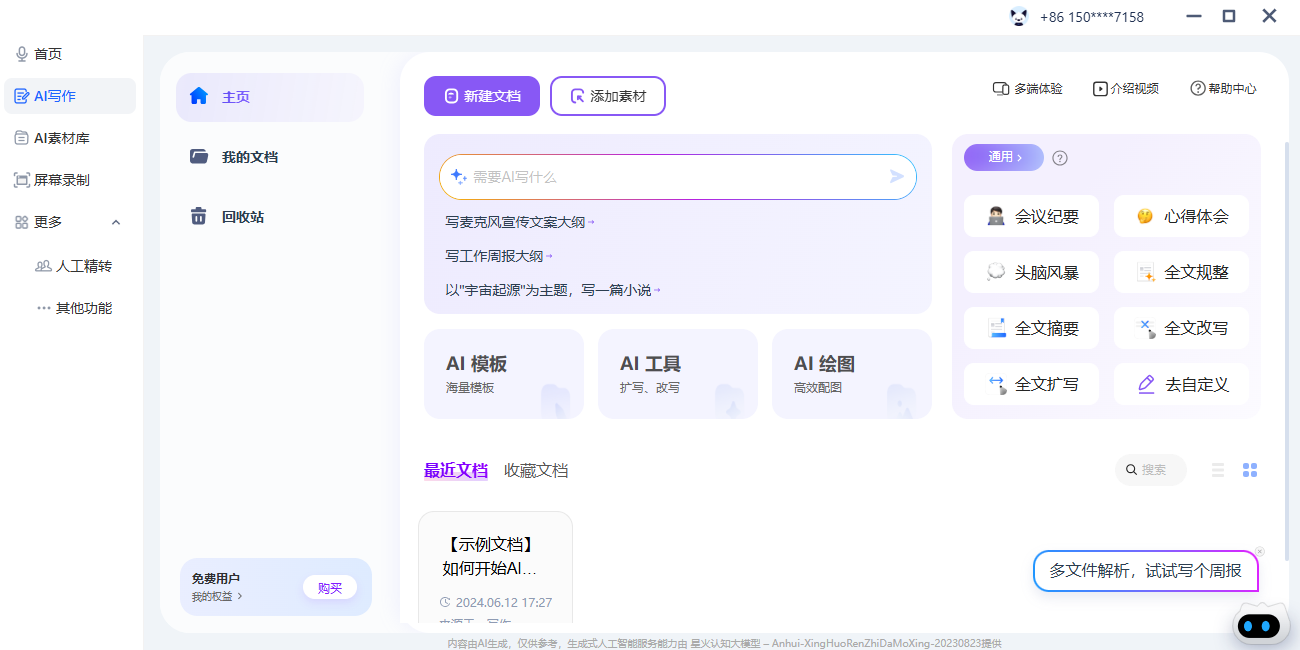Open 屏幕录制 screen recording
Viewport: 1300px width, 650px height.
click(x=69, y=180)
